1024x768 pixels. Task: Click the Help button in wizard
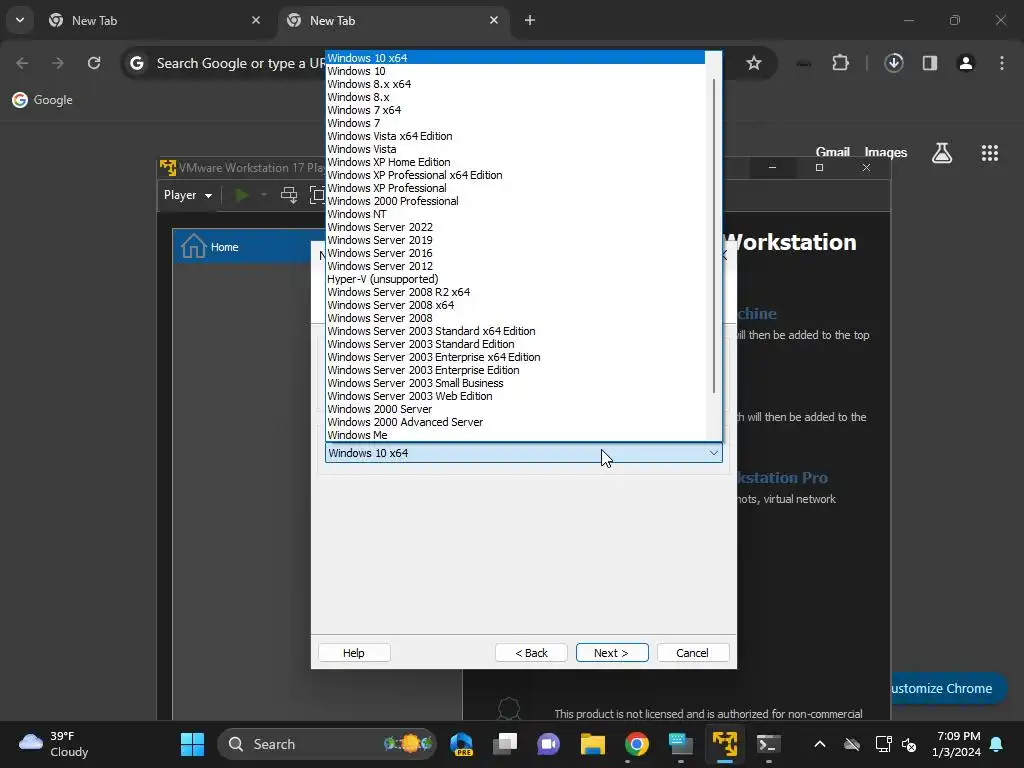tap(354, 652)
